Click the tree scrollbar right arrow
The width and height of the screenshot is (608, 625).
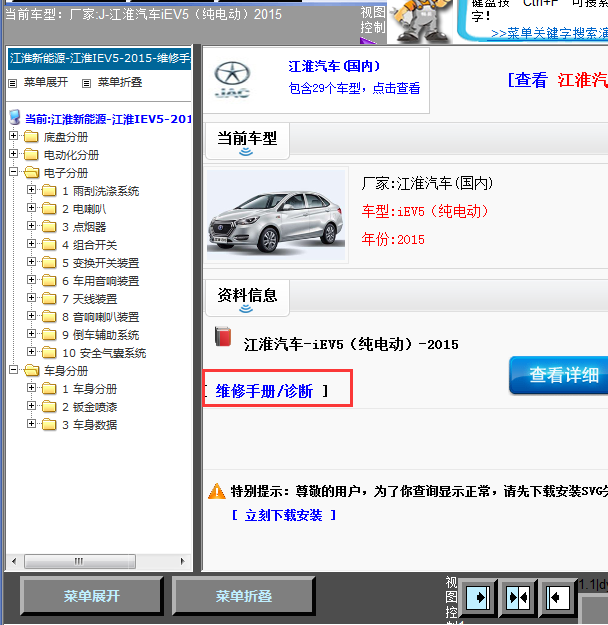coord(182,561)
